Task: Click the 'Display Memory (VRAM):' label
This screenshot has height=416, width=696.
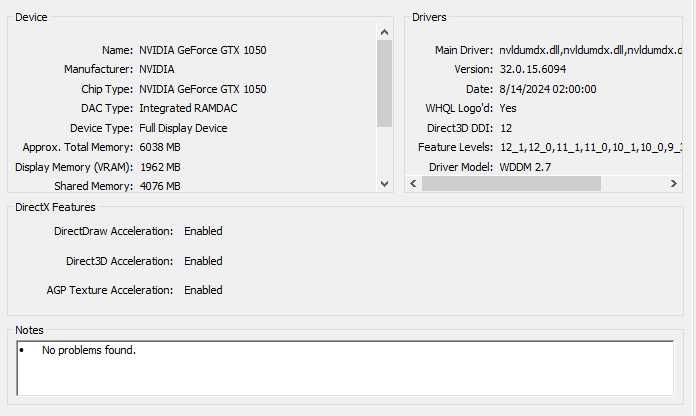Action: point(74,167)
